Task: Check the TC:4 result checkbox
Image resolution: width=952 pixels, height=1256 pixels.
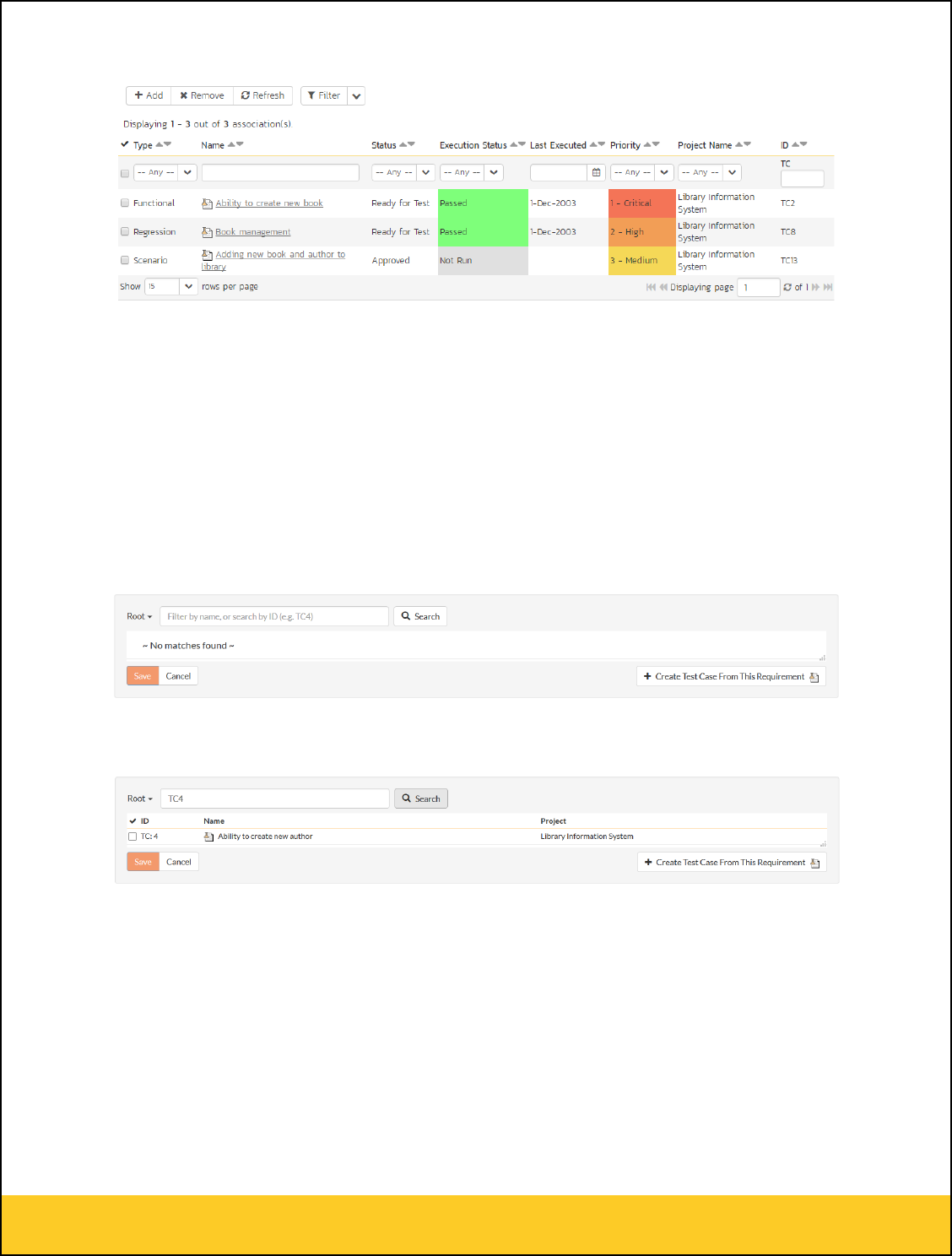Action: (133, 836)
